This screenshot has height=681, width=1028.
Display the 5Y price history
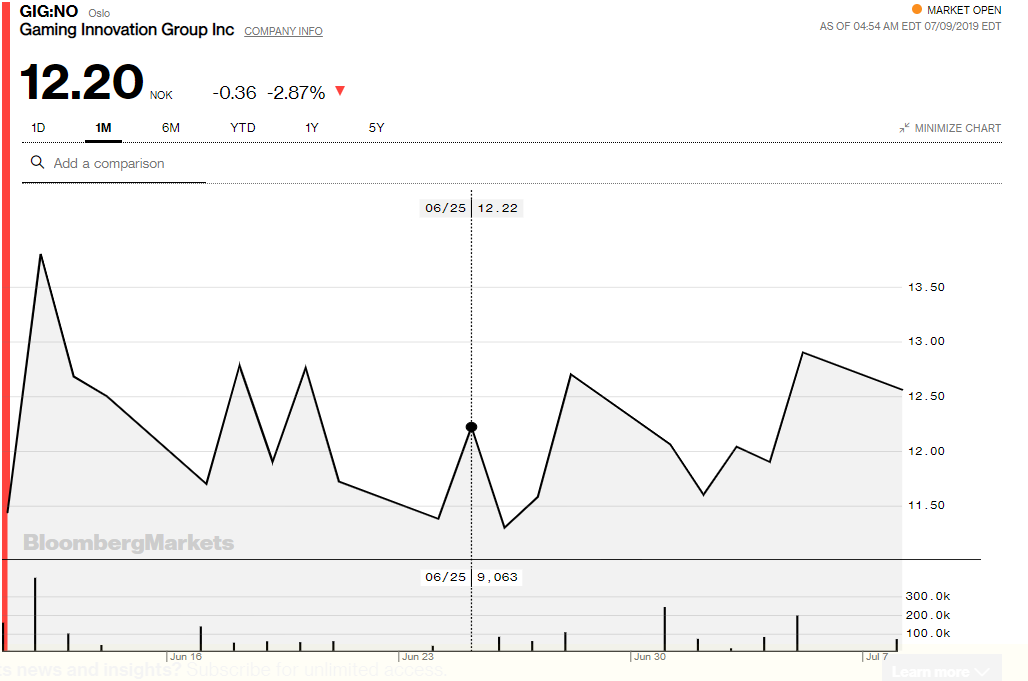(376, 128)
